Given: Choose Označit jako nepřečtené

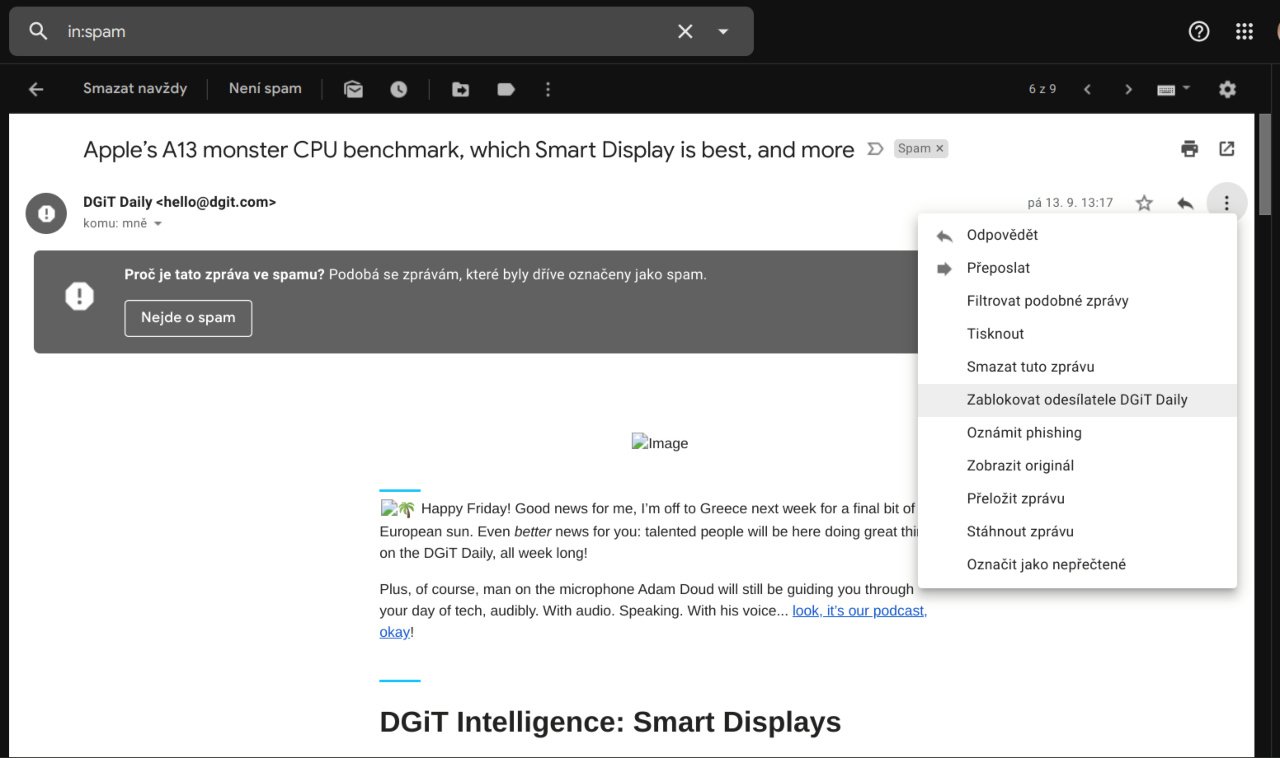Looking at the screenshot, I should [1077, 565].
